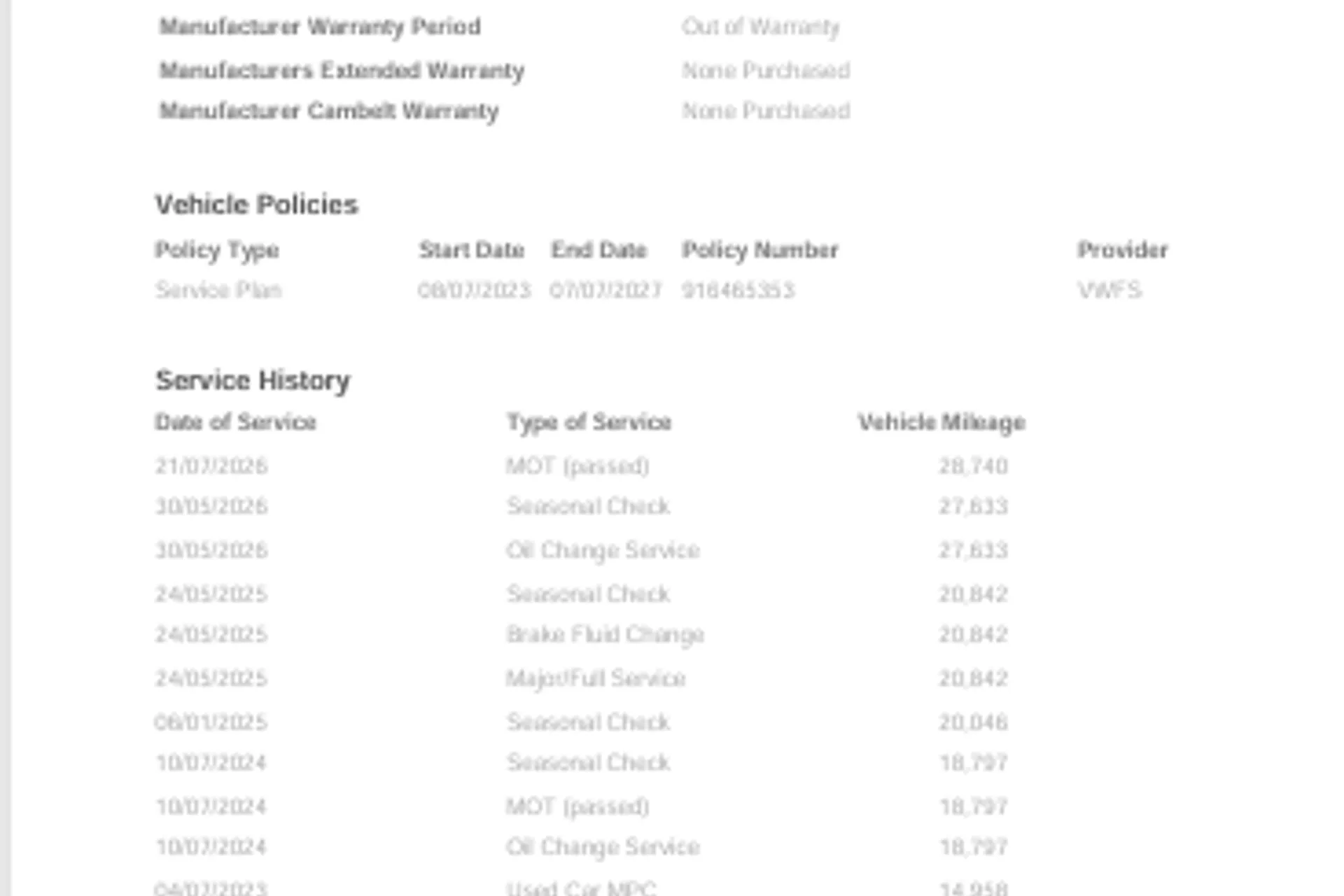Viewport: 1344px width, 896px height.
Task: Select the Out of Warranty value
Action: point(760,27)
